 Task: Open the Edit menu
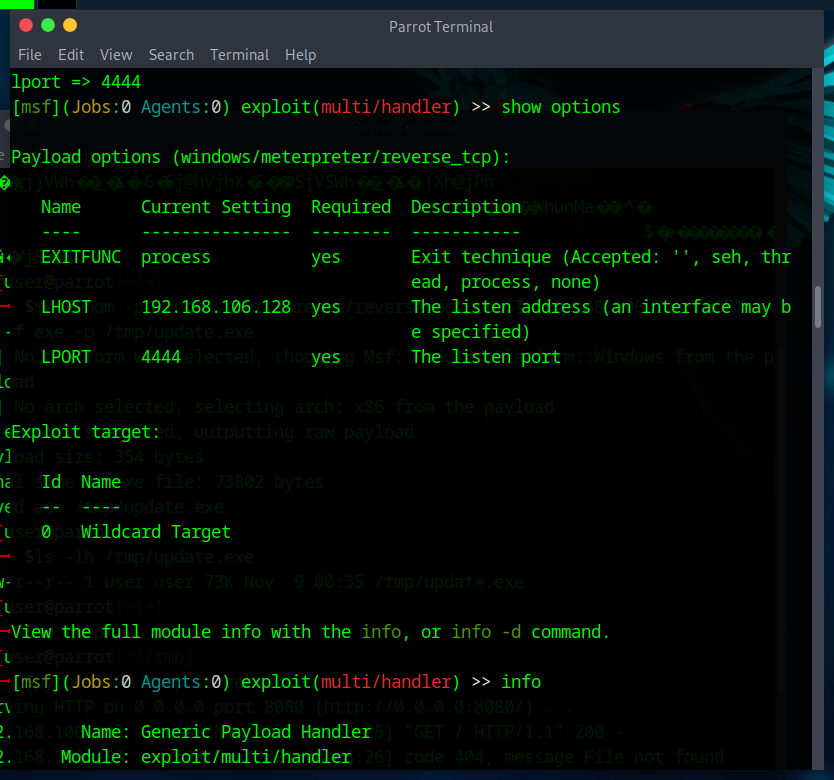(71, 55)
